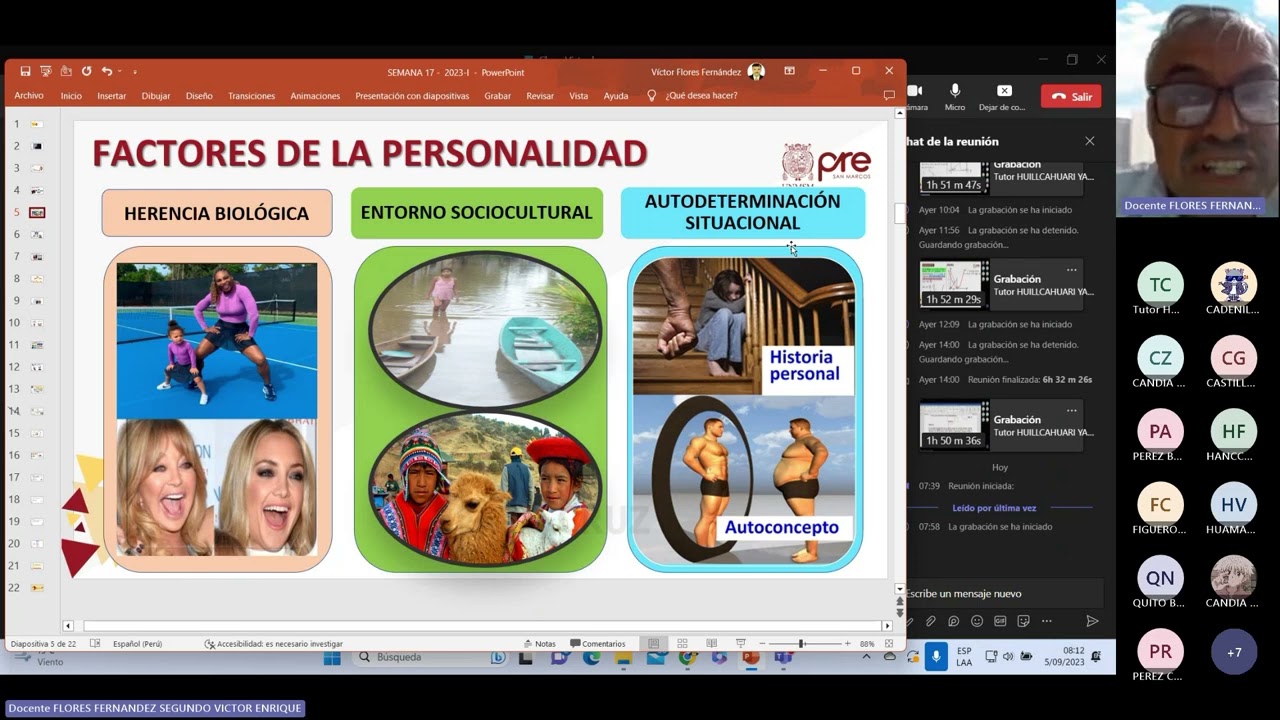Switch to Reading view icon

(711, 644)
